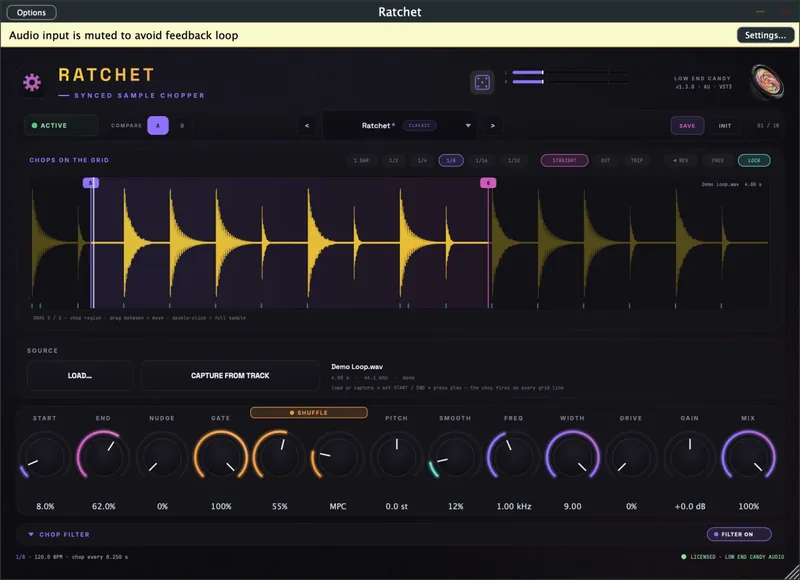Screen dimensions: 800x580
Task: Click the GAIN knob
Action: point(690,456)
